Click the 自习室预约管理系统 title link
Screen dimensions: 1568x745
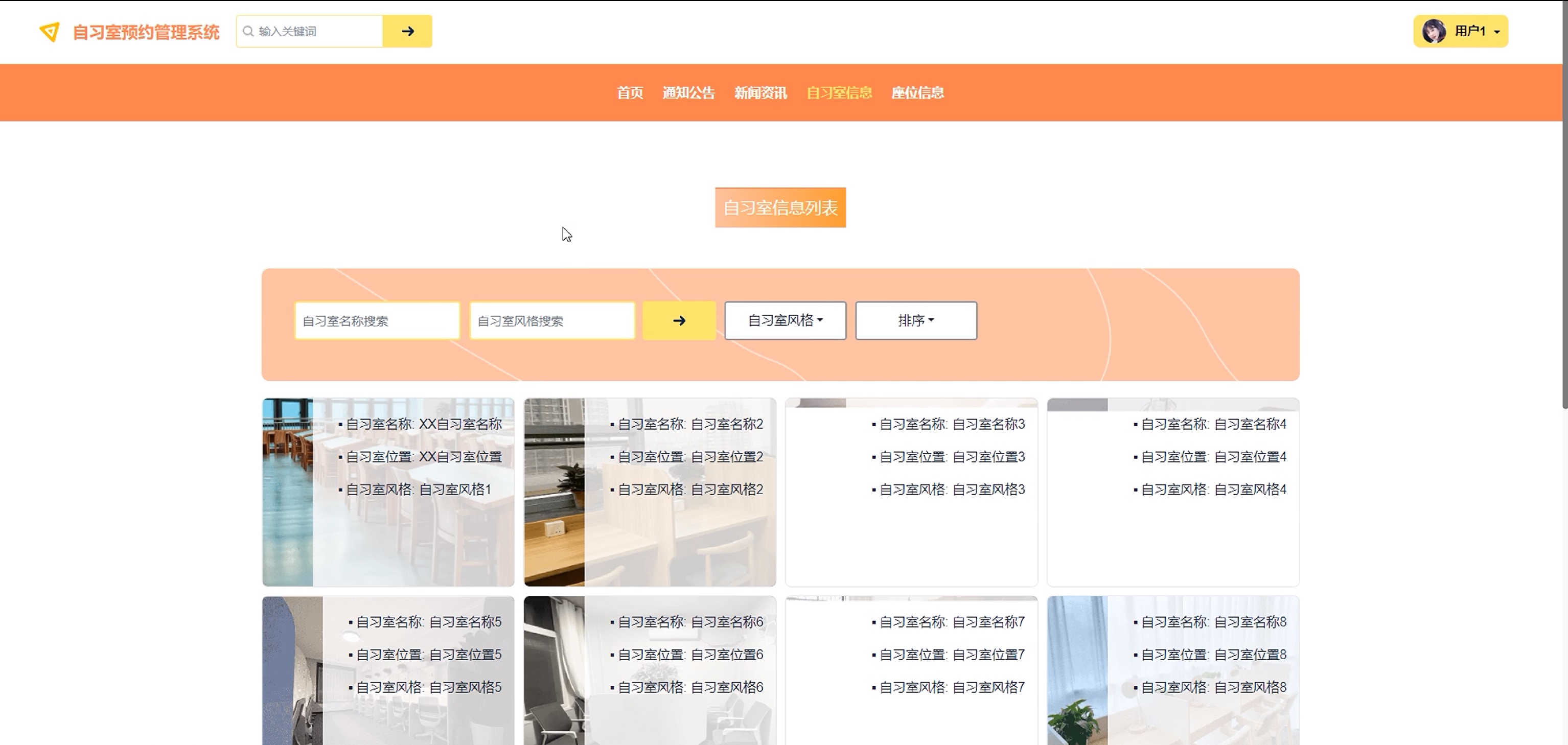coord(146,32)
